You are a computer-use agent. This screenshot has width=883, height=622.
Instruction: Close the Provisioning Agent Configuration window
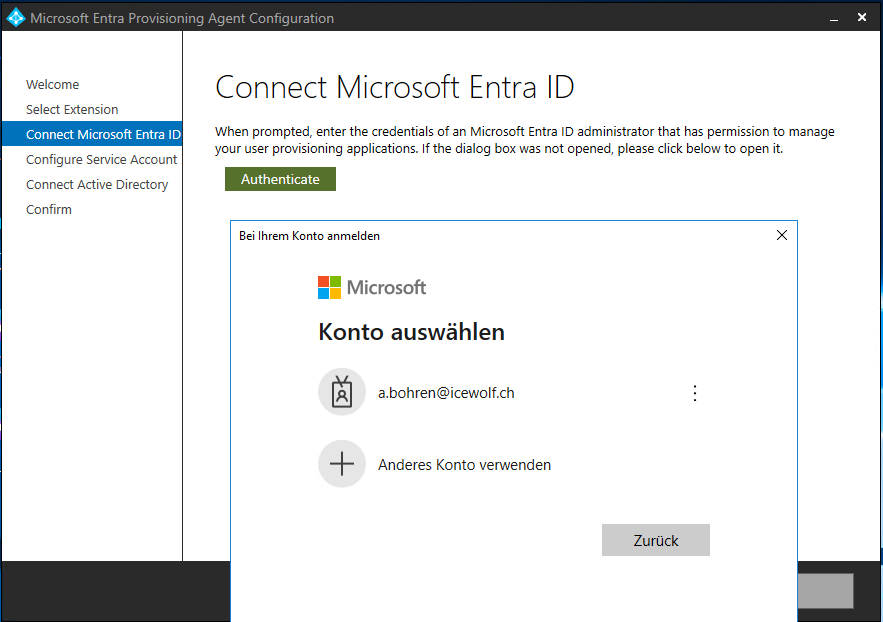point(862,18)
